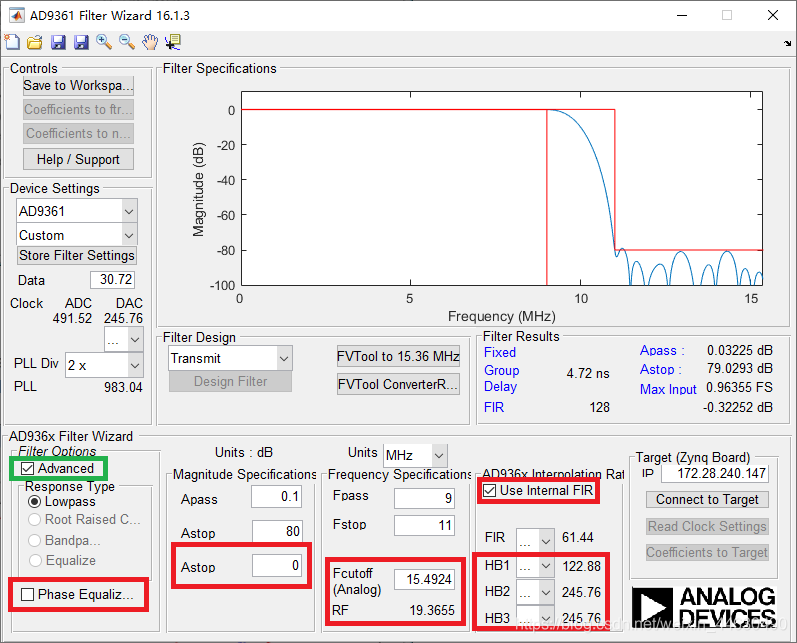Click the toolbar dock arrow at right
This screenshot has height=643, width=797.
click(787, 44)
